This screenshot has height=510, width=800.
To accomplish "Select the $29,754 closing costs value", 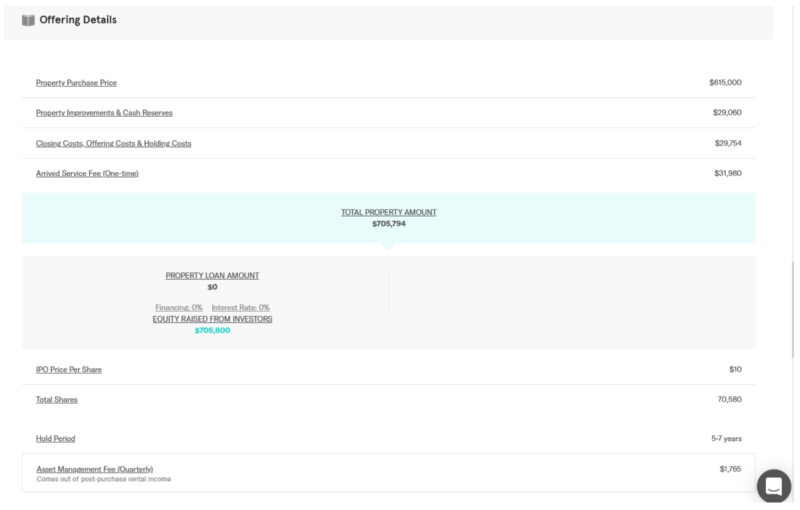I will [x=728, y=143].
